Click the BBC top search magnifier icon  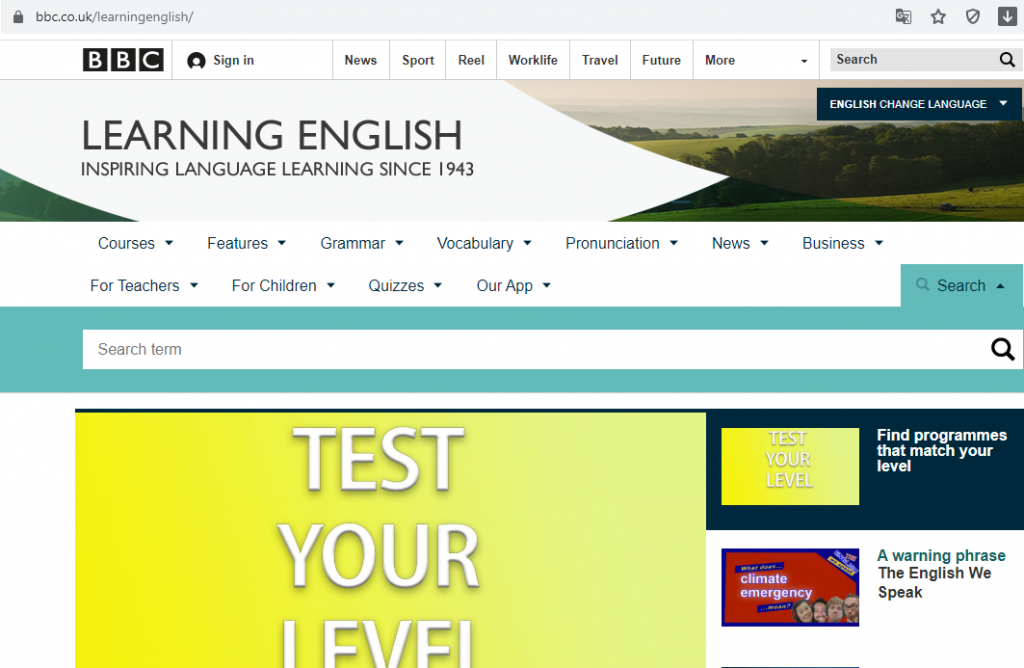point(1007,60)
